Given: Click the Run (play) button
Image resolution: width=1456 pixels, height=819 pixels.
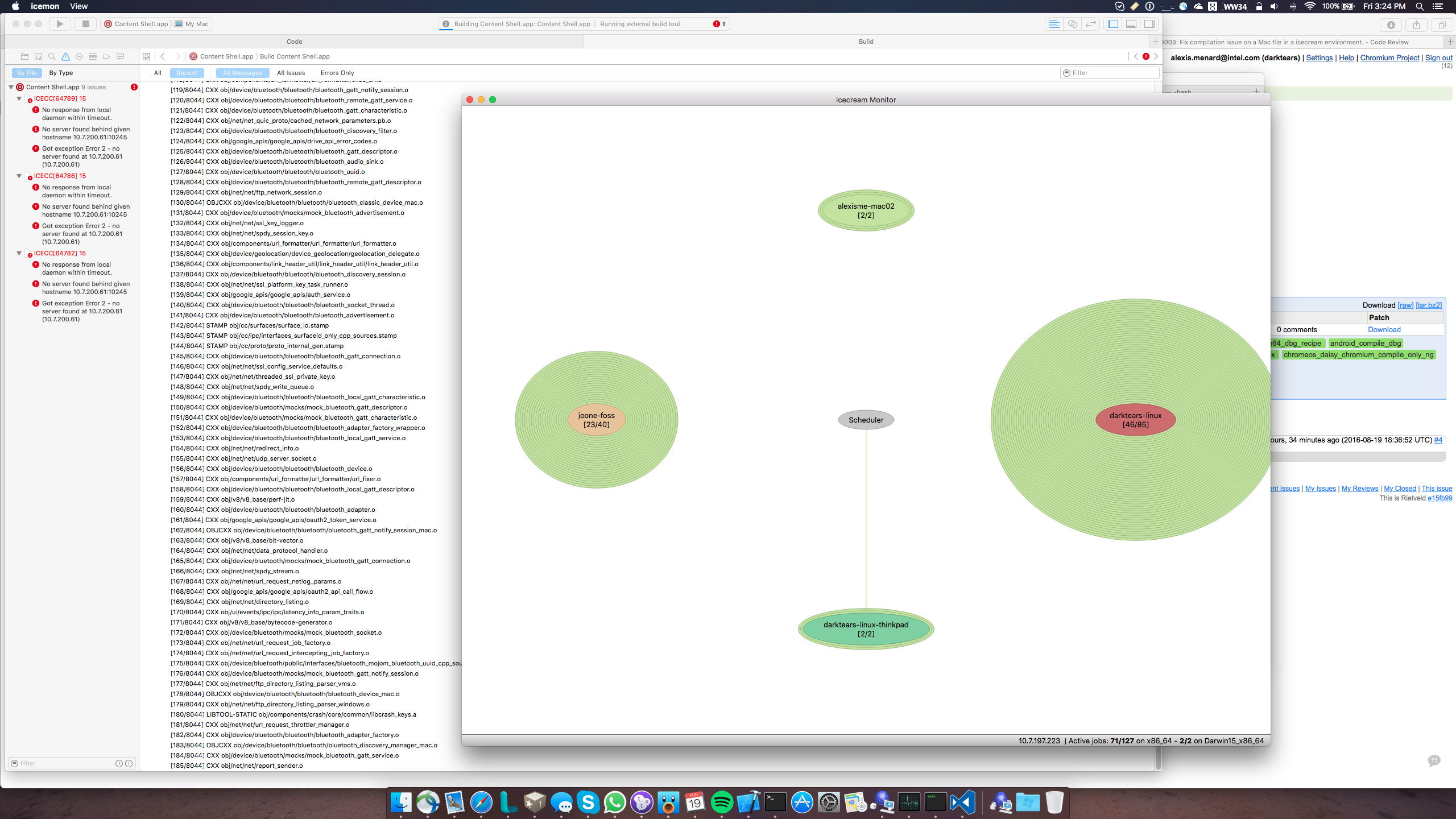Looking at the screenshot, I should point(60,24).
